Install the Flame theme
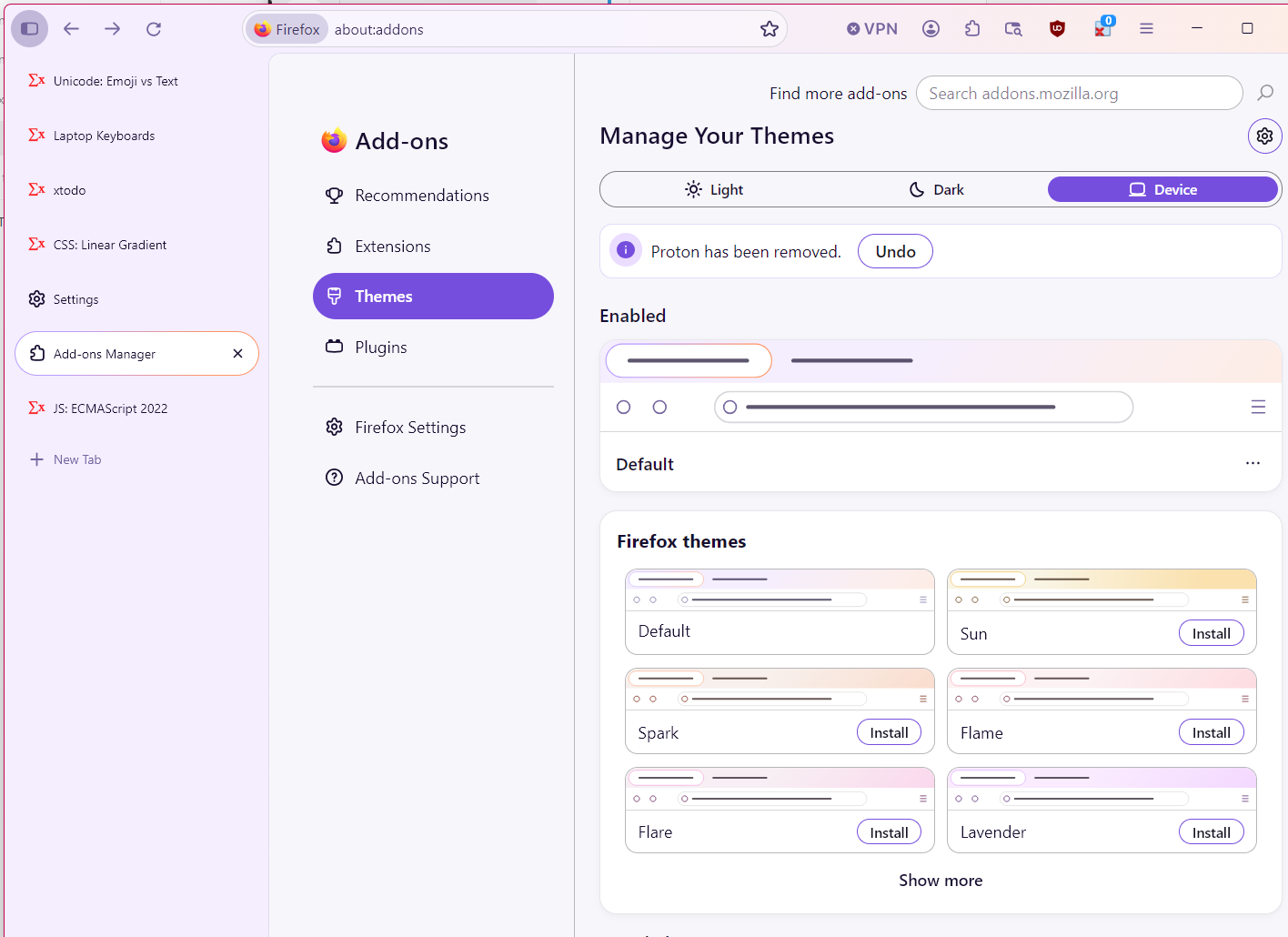Image resolution: width=1288 pixels, height=937 pixels. tap(1211, 732)
